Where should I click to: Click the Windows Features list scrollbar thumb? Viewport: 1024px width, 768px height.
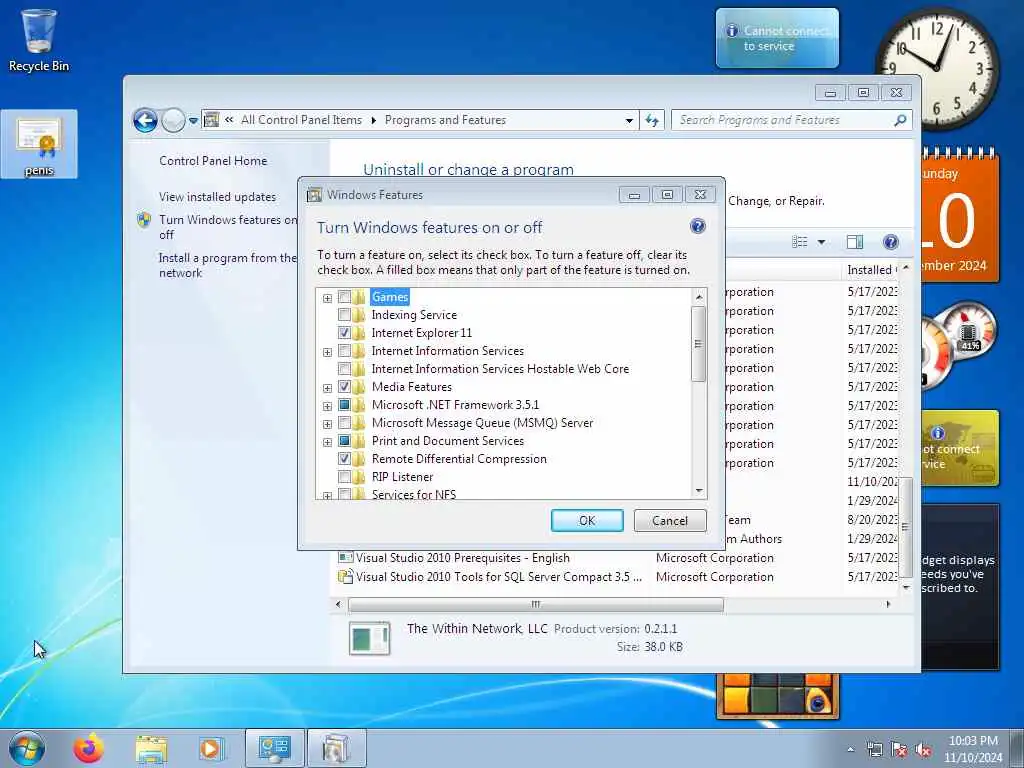coord(698,344)
